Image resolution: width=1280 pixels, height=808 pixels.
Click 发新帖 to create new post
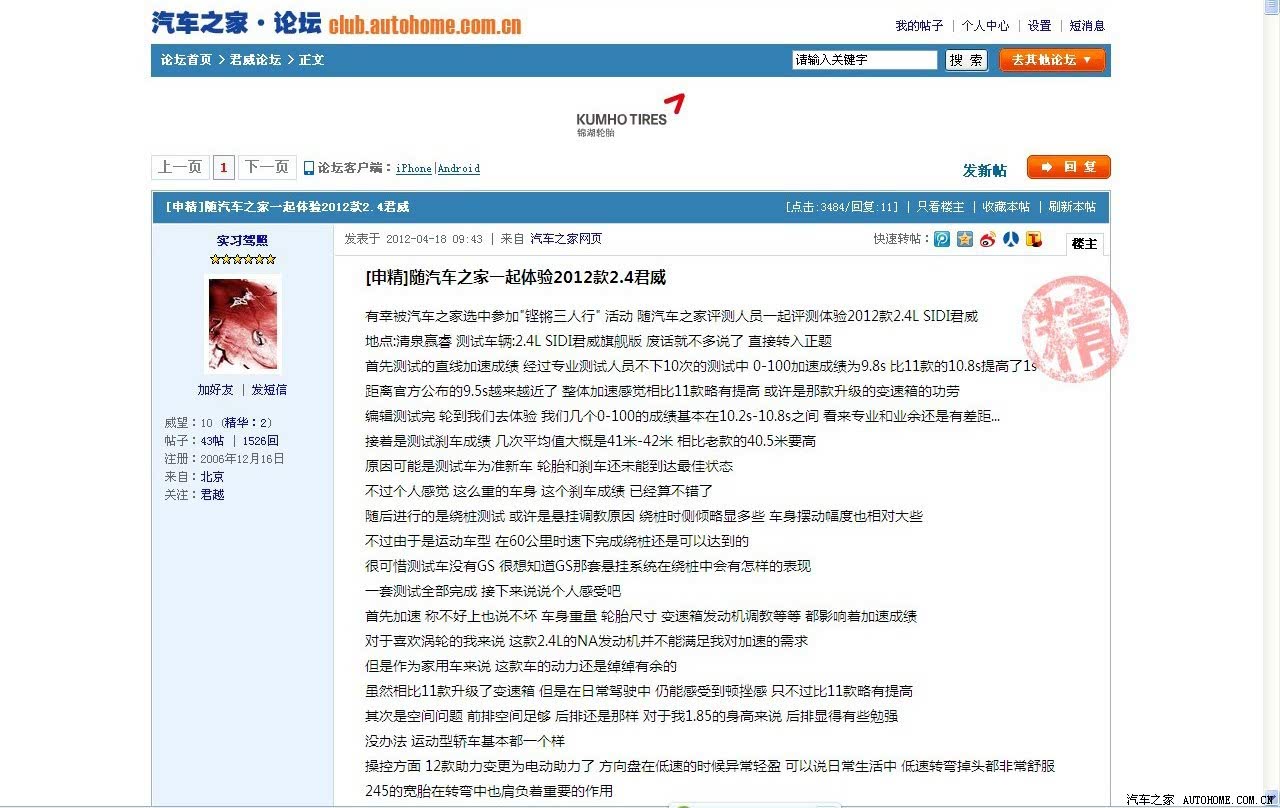(x=985, y=170)
